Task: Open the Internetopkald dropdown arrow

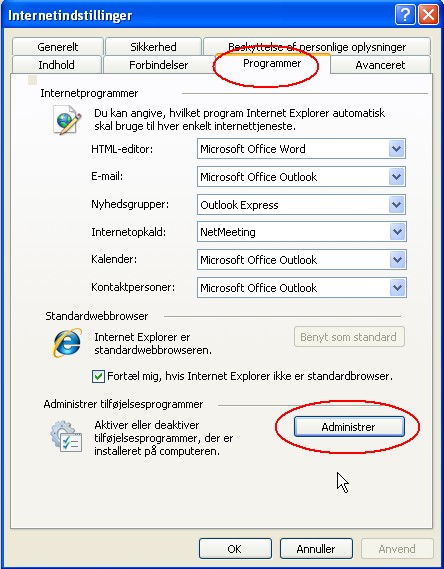Action: point(397,232)
